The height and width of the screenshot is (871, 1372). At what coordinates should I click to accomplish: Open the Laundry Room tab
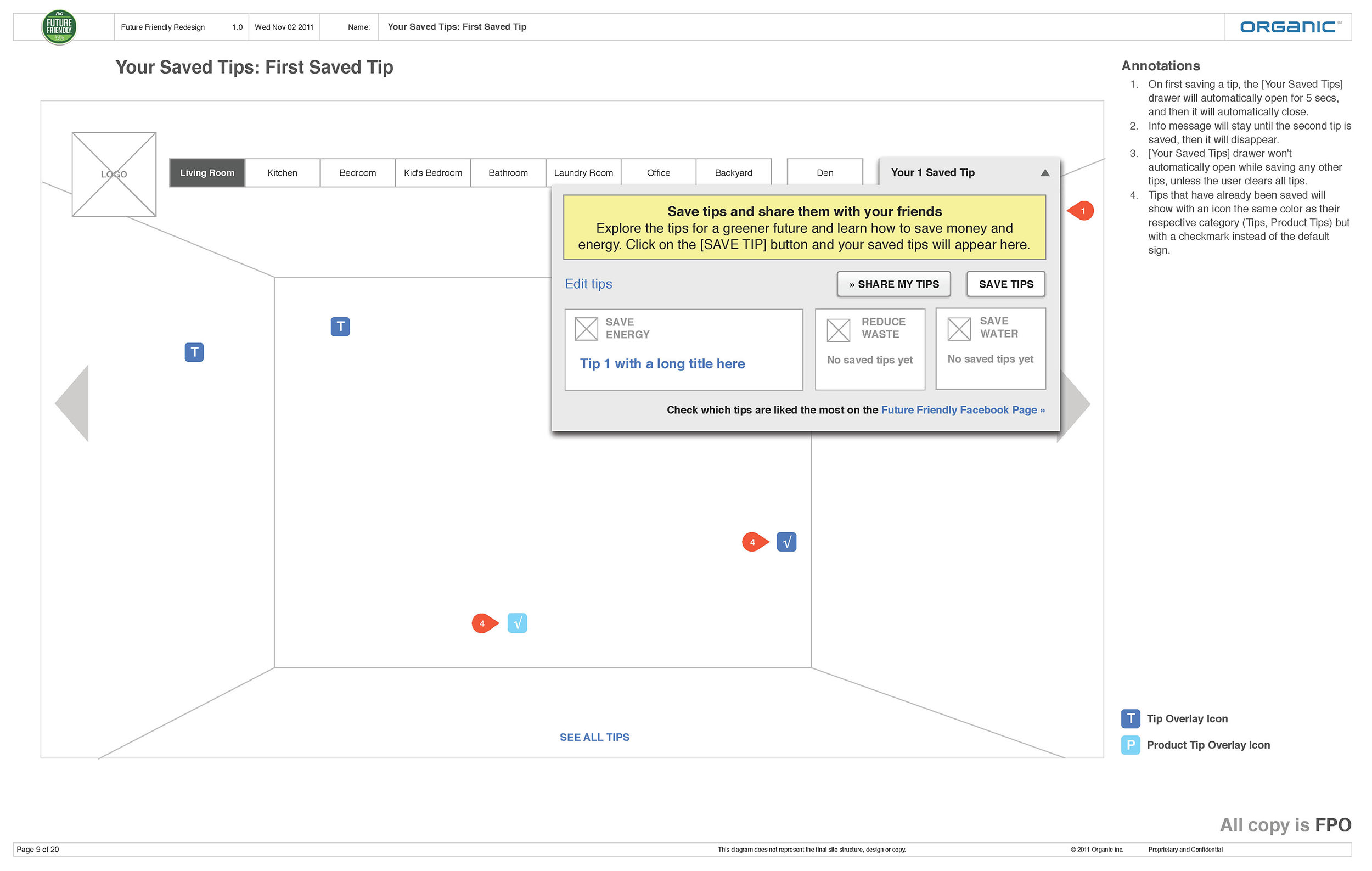point(583,172)
